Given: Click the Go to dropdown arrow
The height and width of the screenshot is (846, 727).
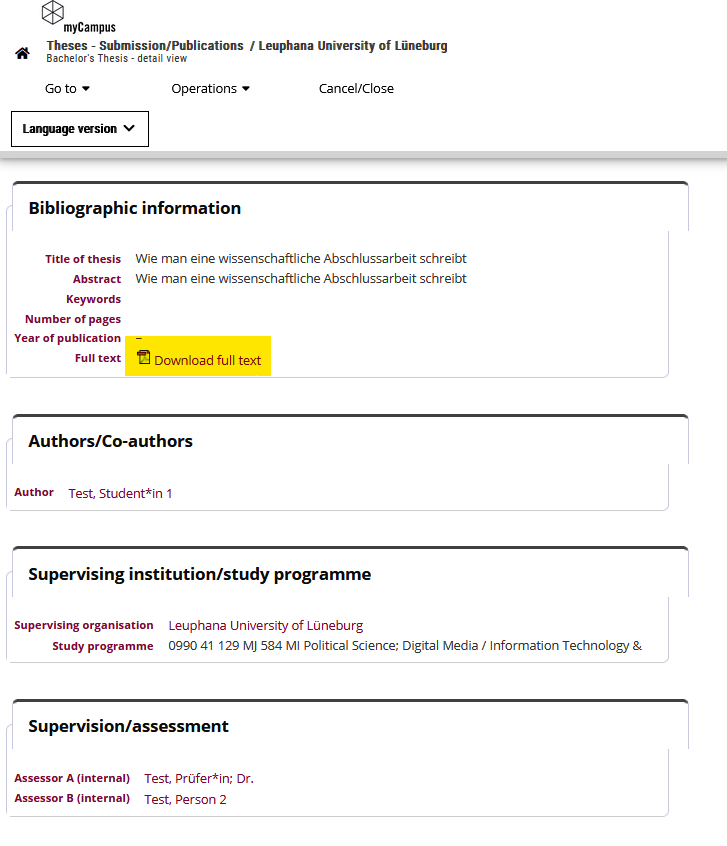Looking at the screenshot, I should [86, 88].
